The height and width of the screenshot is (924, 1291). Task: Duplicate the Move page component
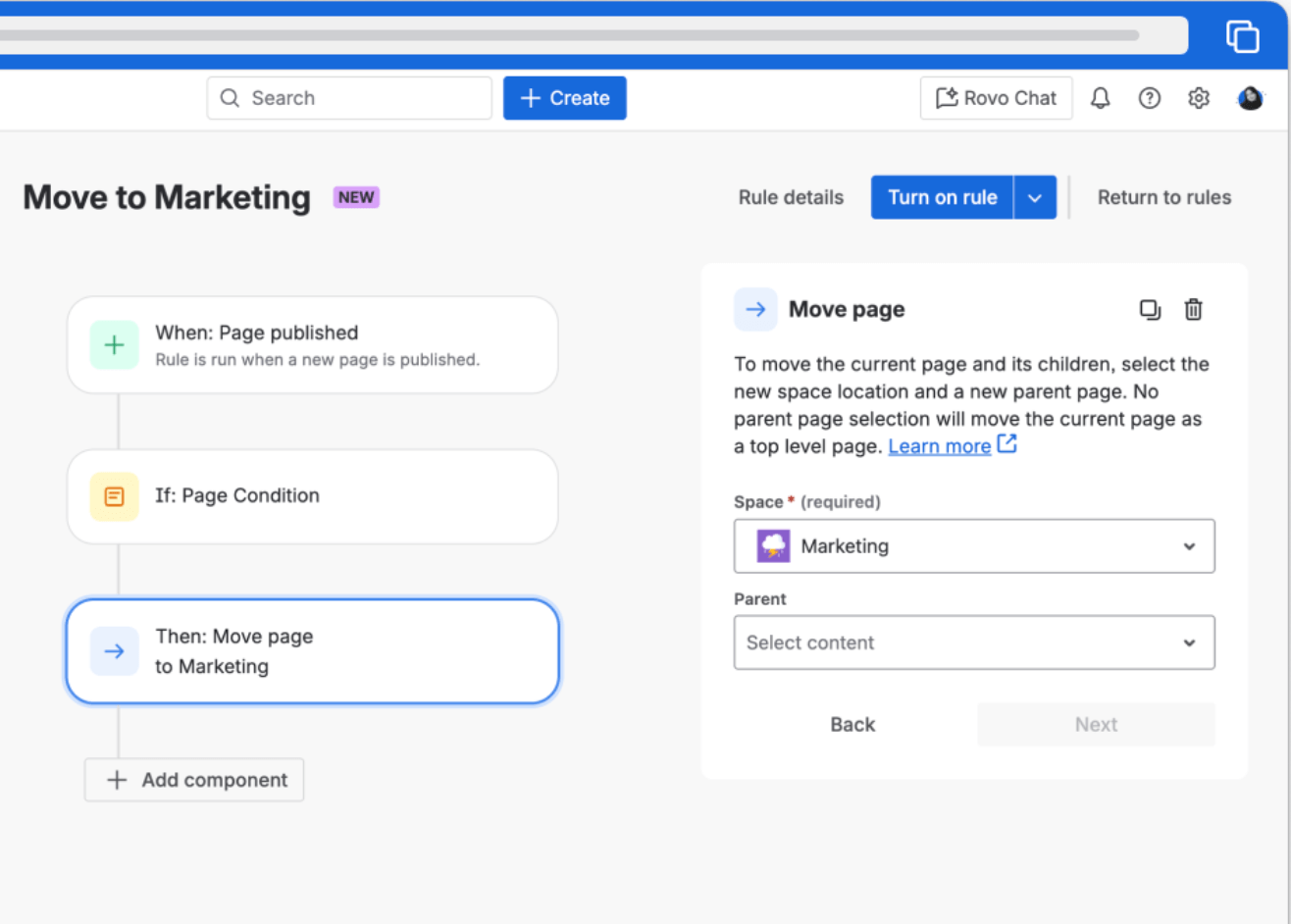(x=1150, y=310)
